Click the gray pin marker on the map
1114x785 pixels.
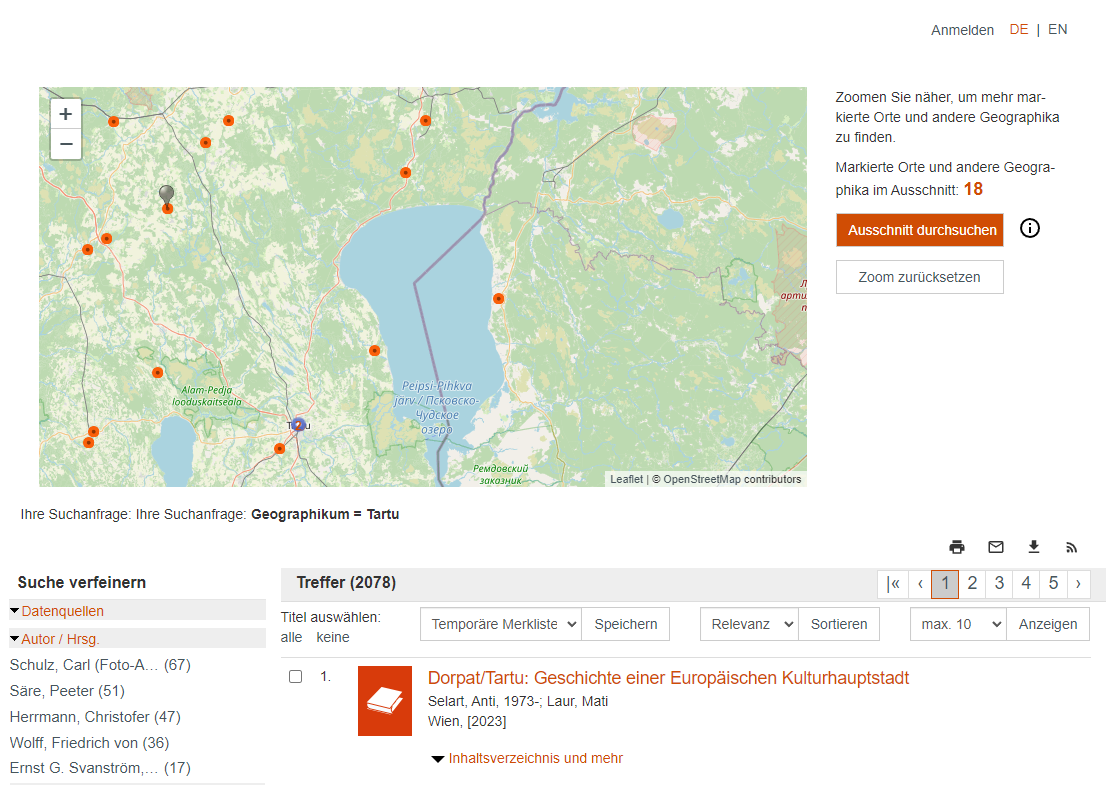point(166,194)
